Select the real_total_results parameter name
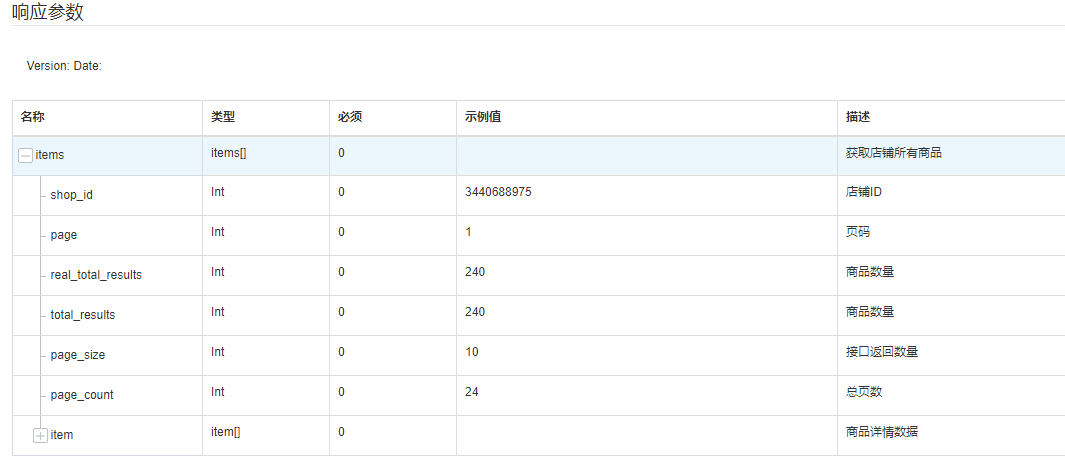The width and height of the screenshot is (1065, 464). [96, 275]
